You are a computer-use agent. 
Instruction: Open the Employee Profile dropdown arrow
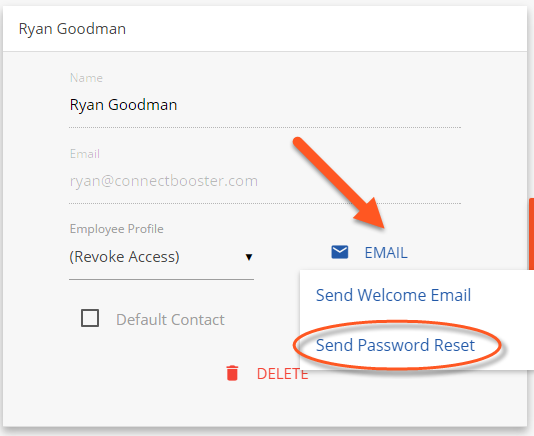pos(249,257)
